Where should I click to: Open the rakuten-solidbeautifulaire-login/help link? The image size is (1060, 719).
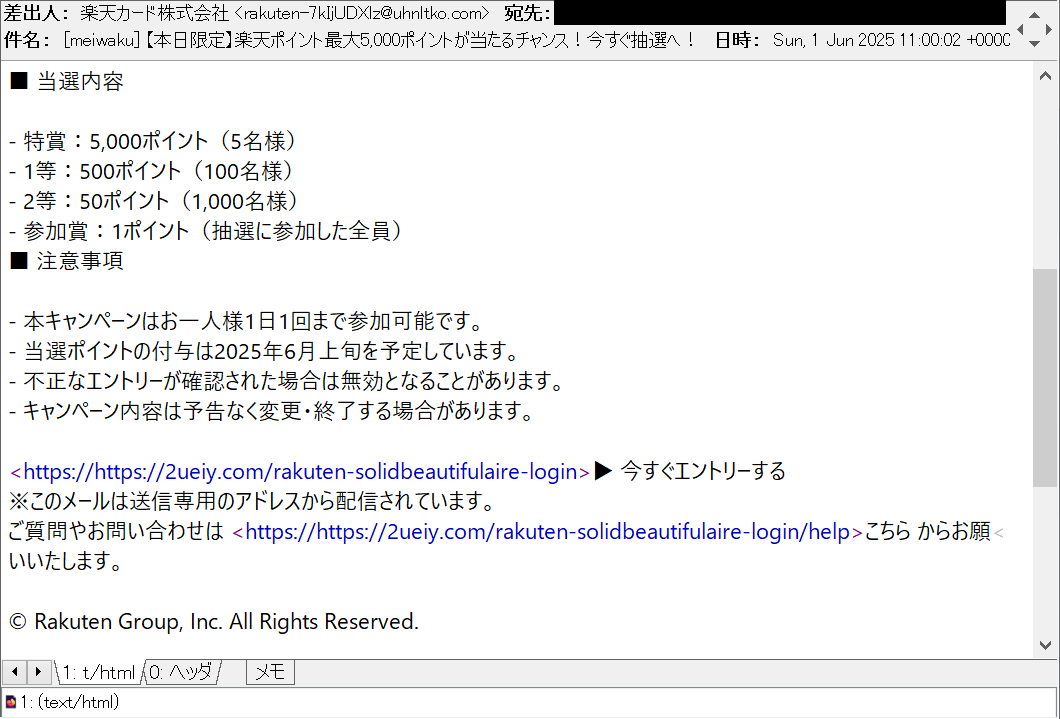[x=548, y=531]
